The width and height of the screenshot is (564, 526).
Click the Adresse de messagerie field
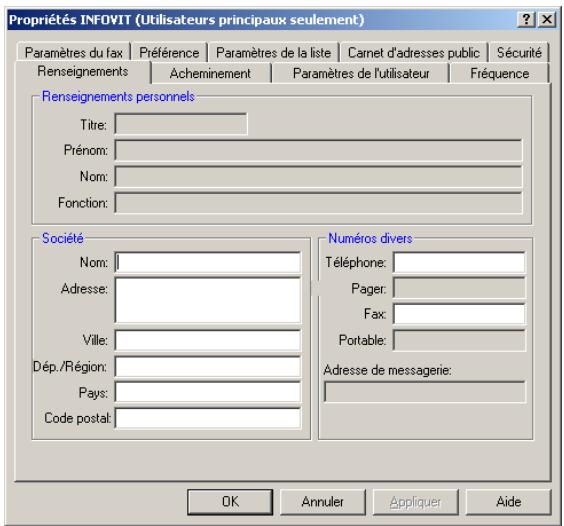(424, 392)
